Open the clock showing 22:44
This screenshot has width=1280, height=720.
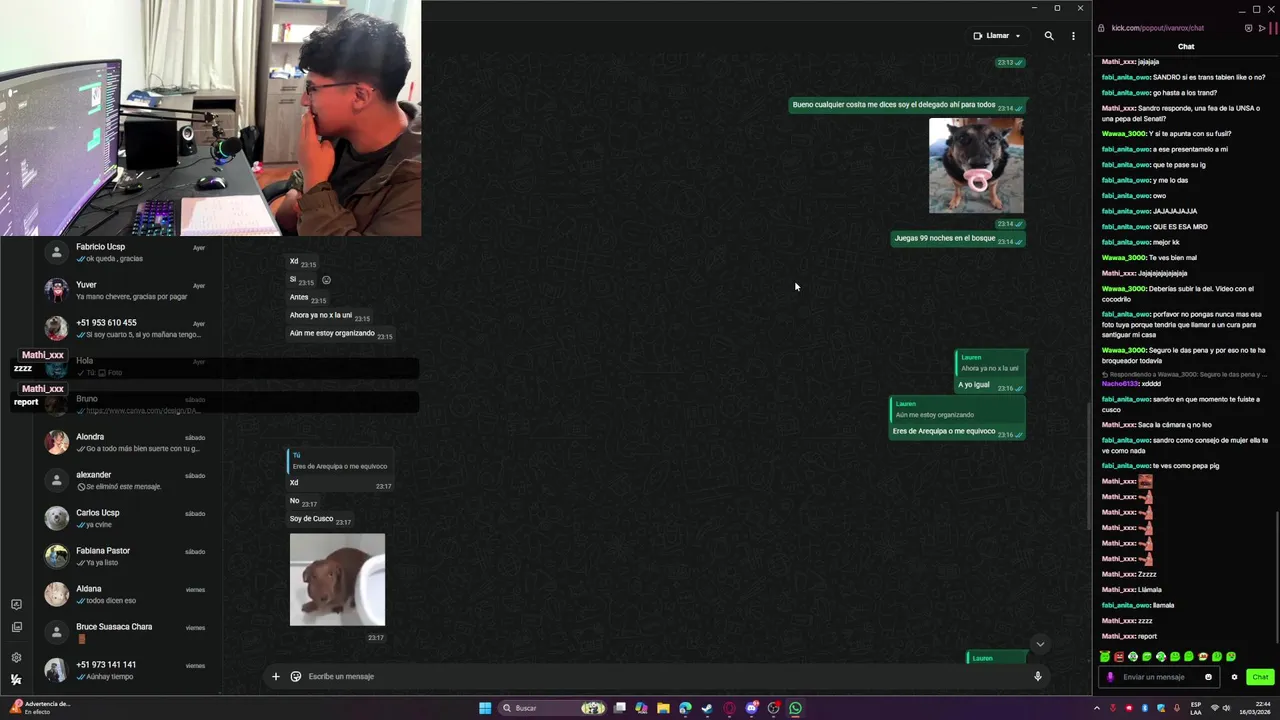click(1256, 708)
